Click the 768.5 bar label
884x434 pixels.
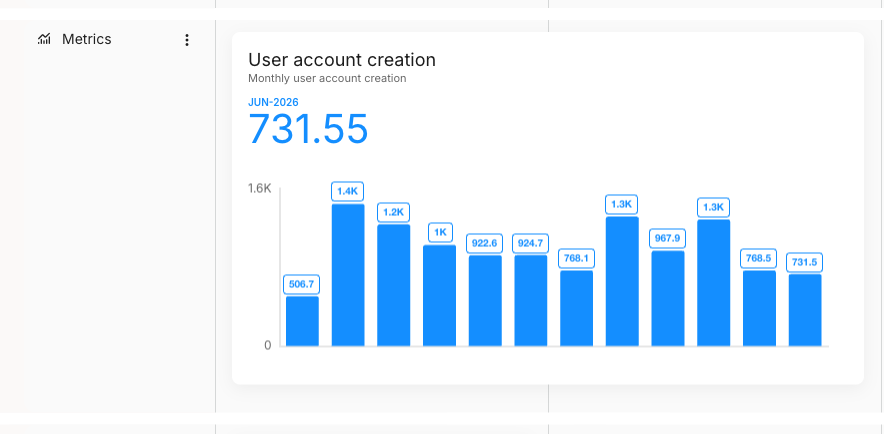pyautogui.click(x=758, y=259)
